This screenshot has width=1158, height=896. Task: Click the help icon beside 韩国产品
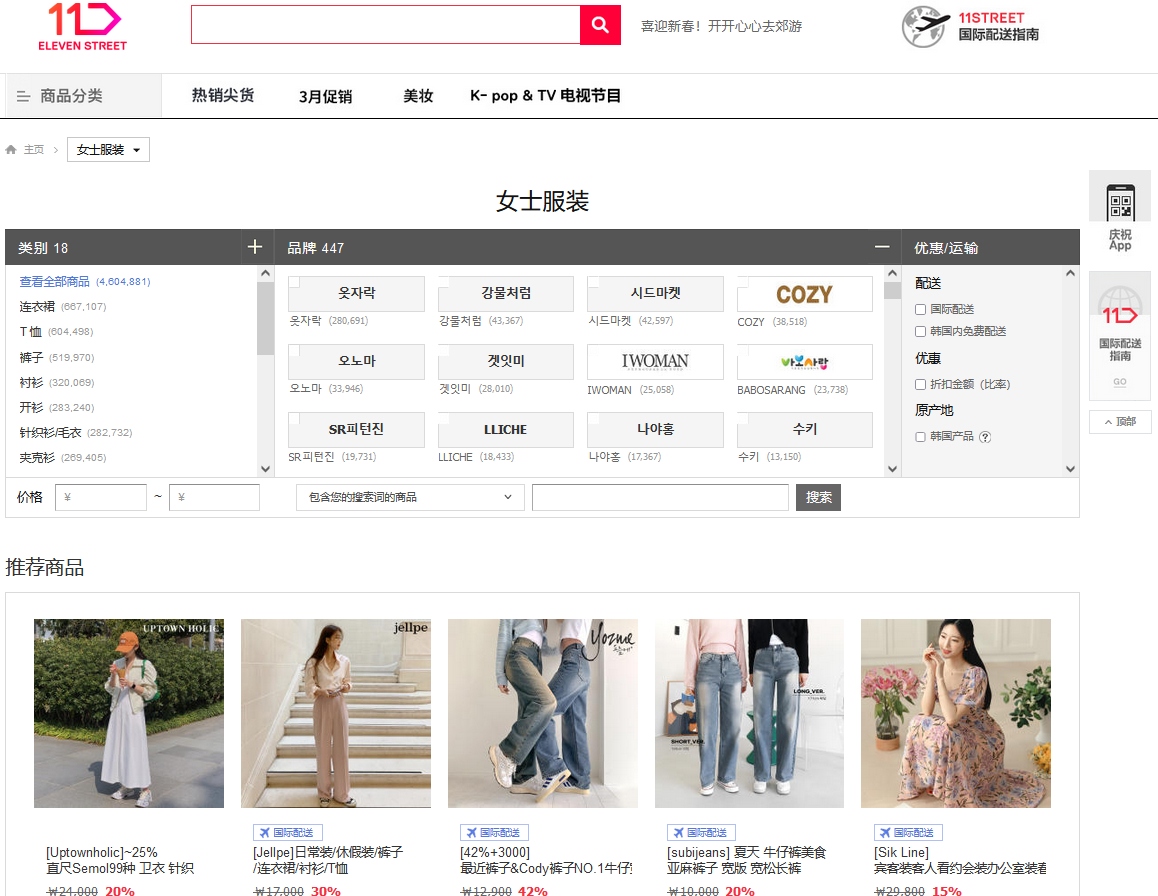tap(985, 437)
